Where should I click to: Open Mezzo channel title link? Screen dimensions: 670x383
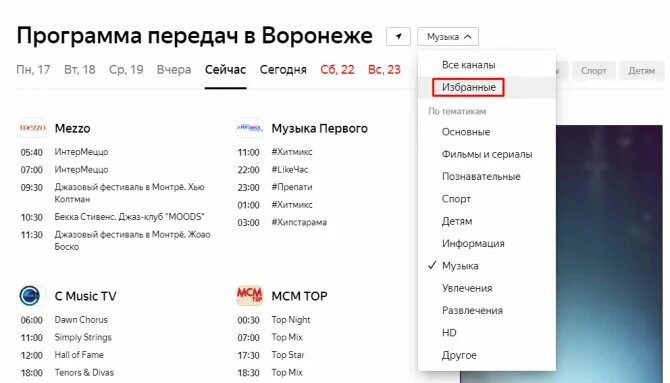[x=72, y=128]
